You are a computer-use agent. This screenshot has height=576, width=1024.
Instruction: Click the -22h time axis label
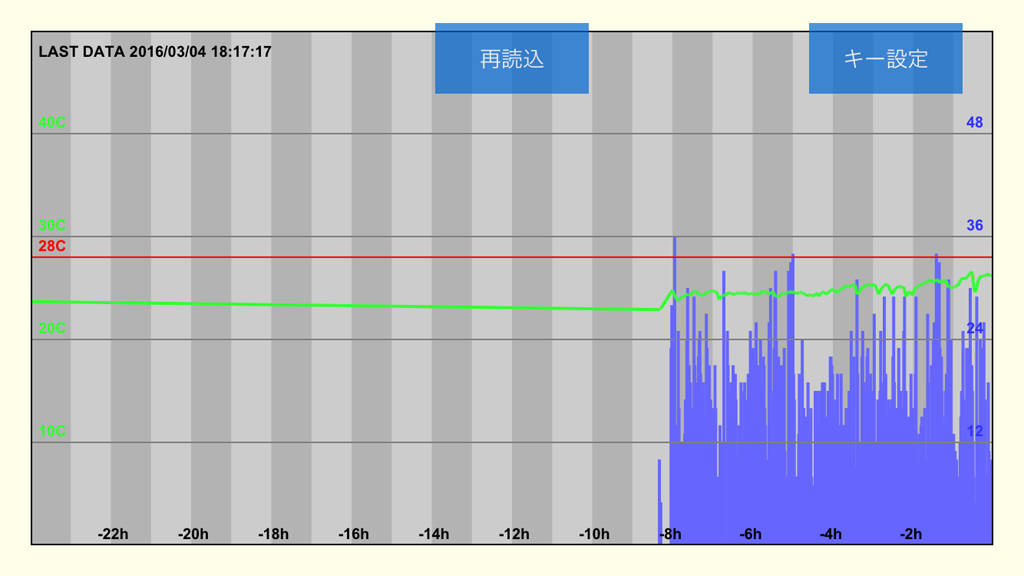[113, 534]
